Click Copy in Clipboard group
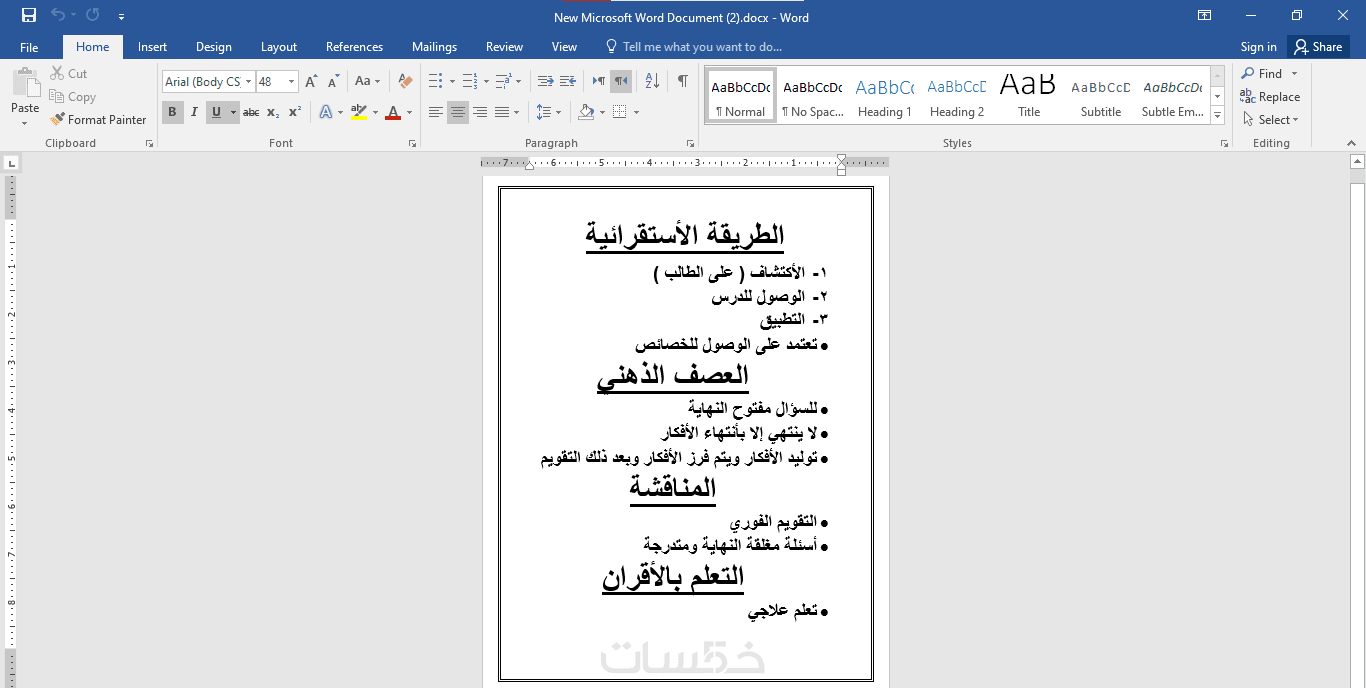Viewport: 1366px width, 688px height. 72,97
